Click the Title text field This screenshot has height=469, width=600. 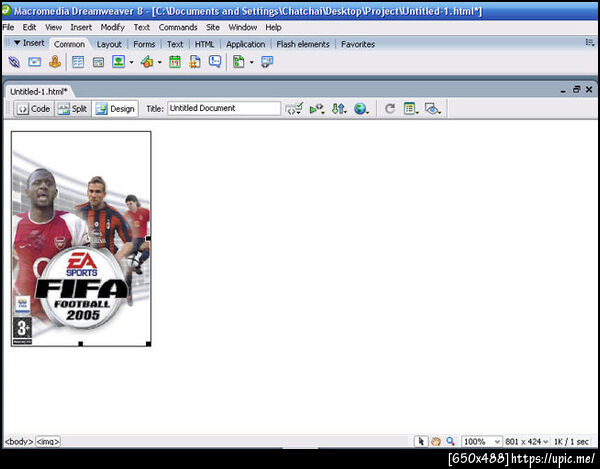pos(224,108)
